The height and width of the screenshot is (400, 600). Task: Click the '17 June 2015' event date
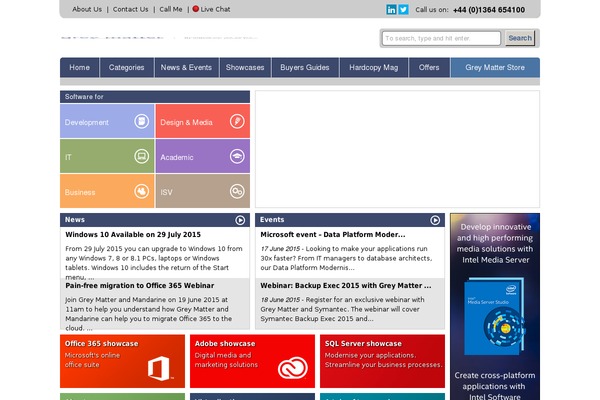tap(280, 249)
